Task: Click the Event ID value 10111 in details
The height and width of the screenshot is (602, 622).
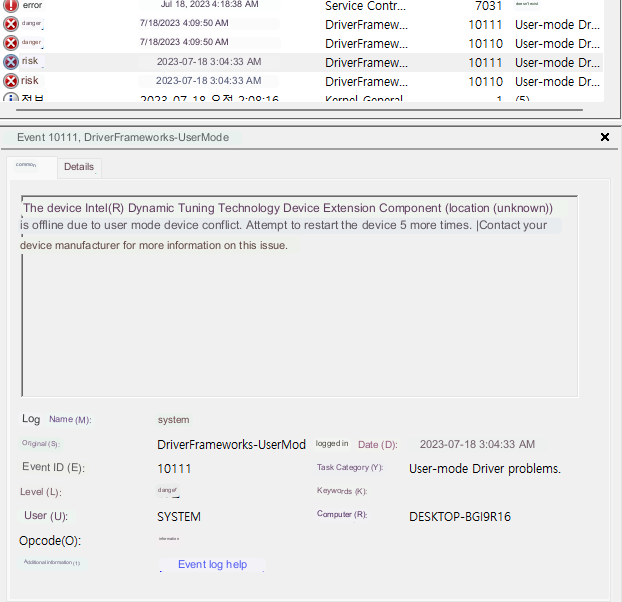Action: pos(174,468)
